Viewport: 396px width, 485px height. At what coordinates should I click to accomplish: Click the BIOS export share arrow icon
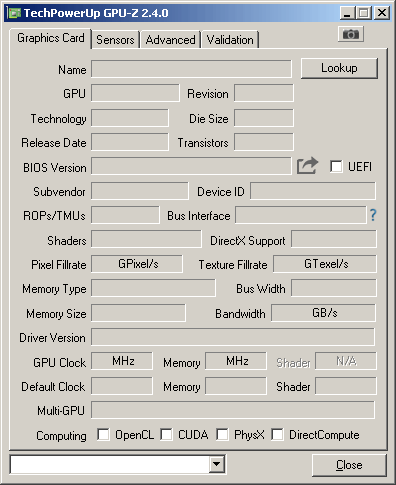tap(307, 166)
